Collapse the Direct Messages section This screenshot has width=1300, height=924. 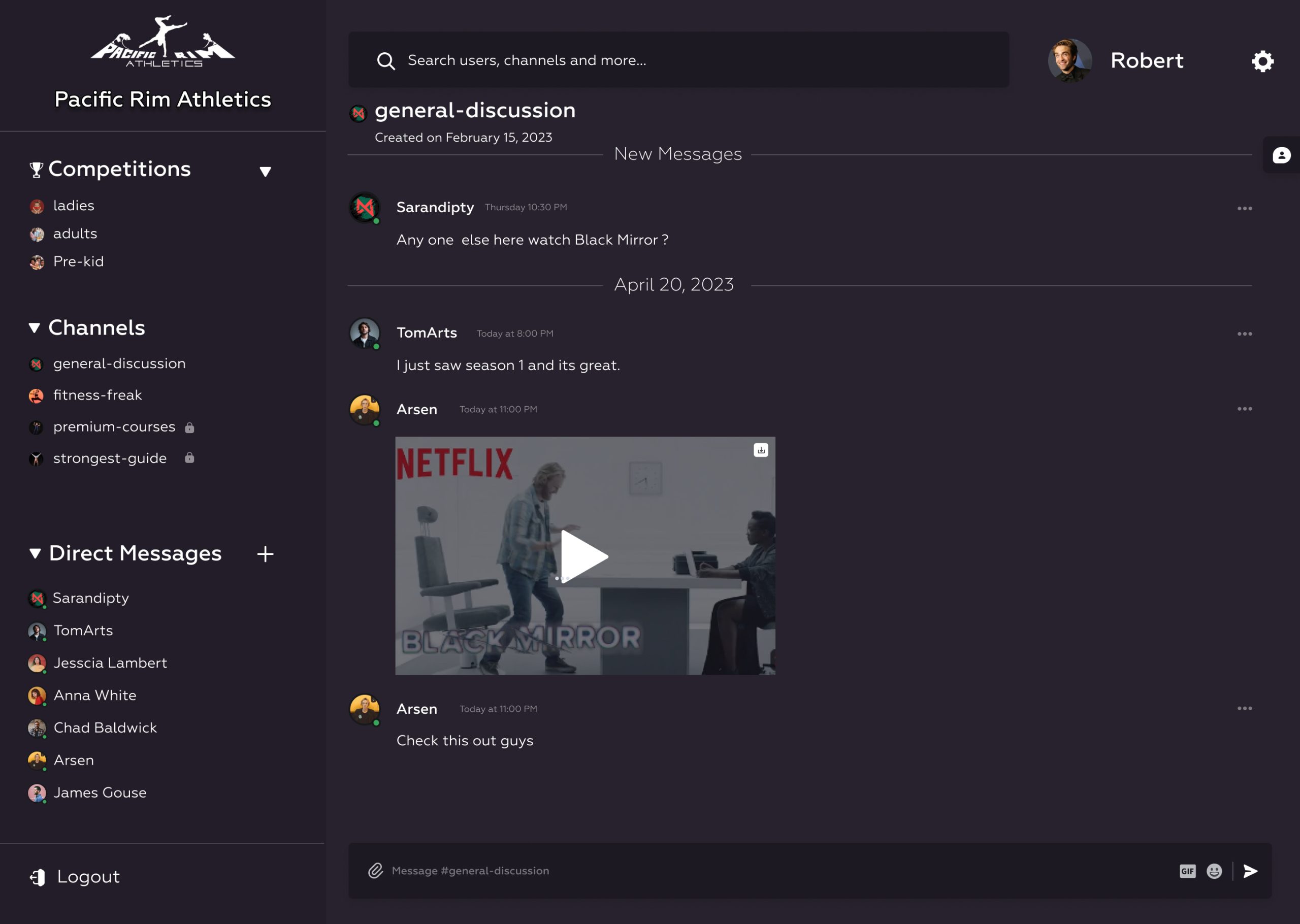(35, 553)
